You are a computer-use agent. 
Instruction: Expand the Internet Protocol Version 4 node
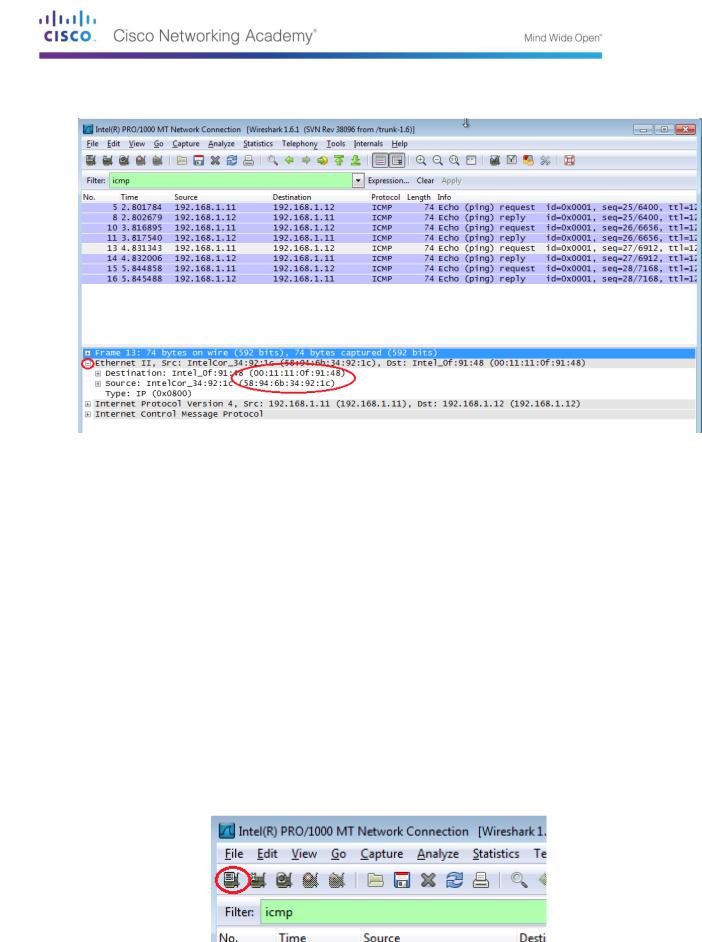tap(88, 404)
